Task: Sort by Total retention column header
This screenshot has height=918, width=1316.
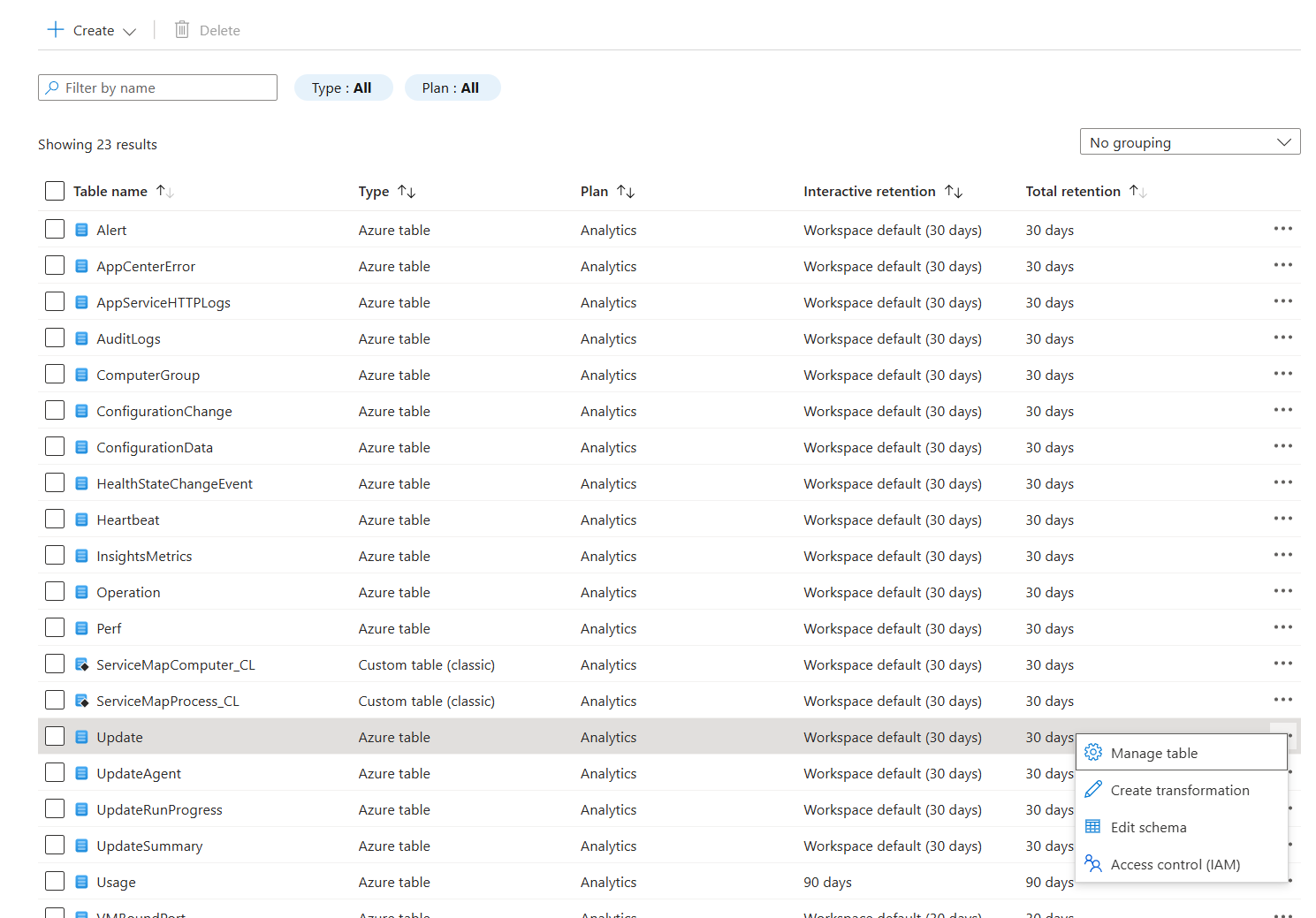Action: (1085, 191)
